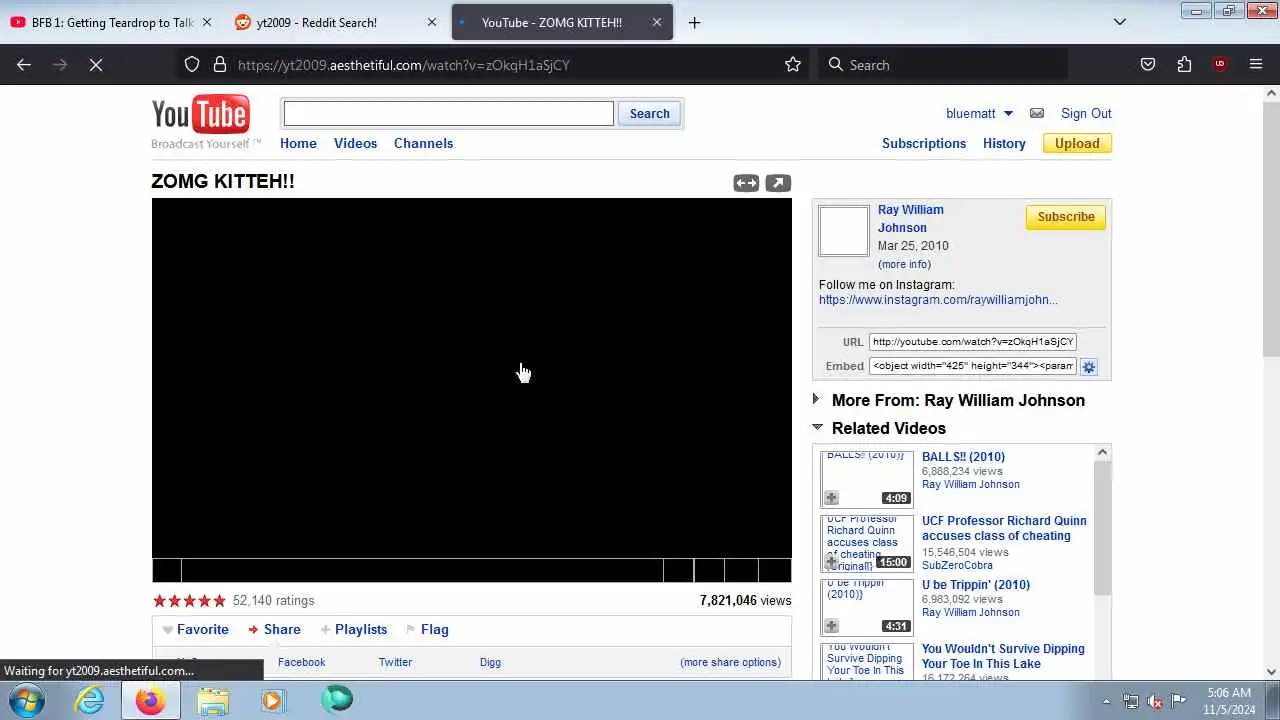Click the Upload button
The width and height of the screenshot is (1280, 720).
click(x=1077, y=143)
